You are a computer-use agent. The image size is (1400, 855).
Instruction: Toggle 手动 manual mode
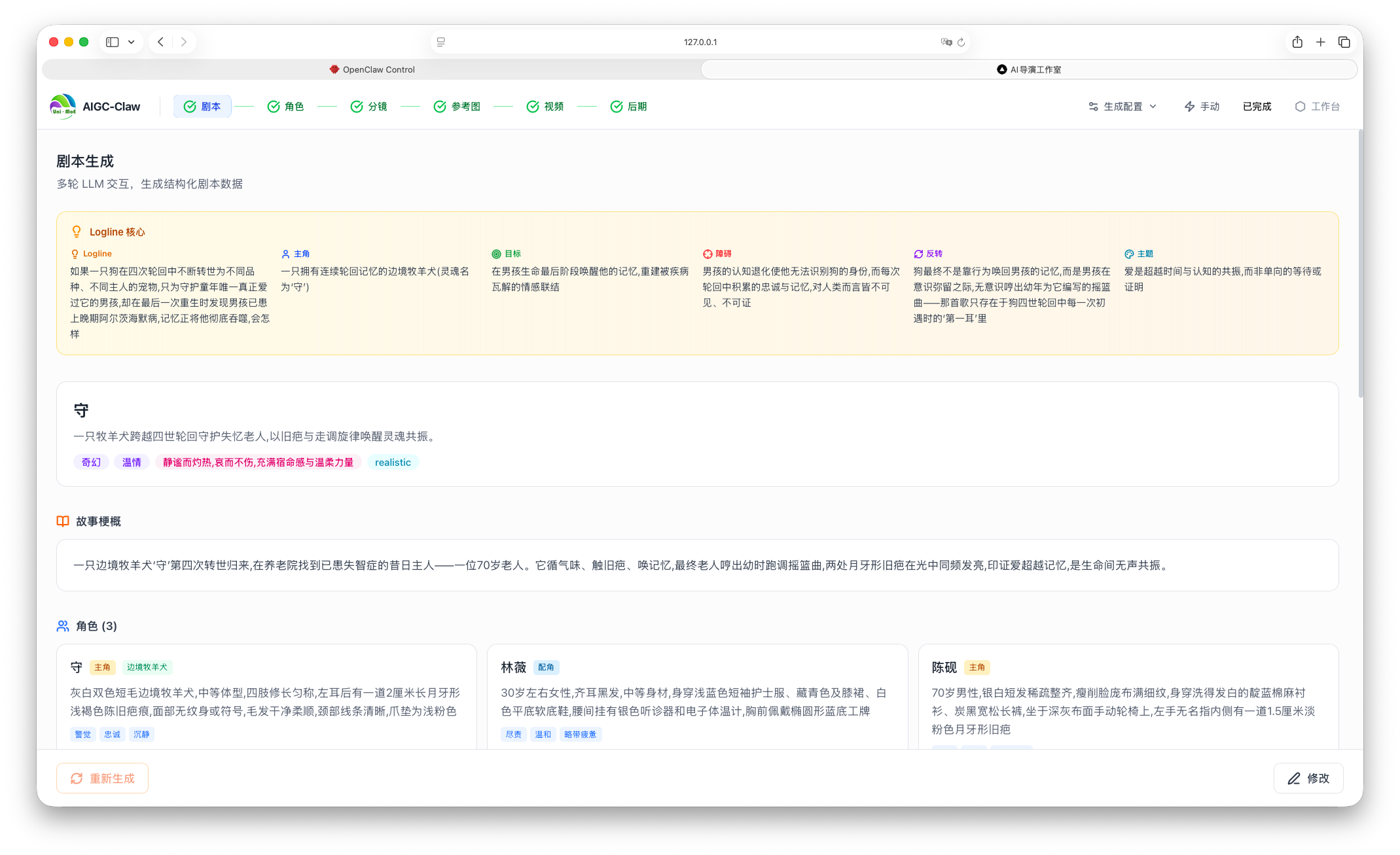pos(1202,107)
